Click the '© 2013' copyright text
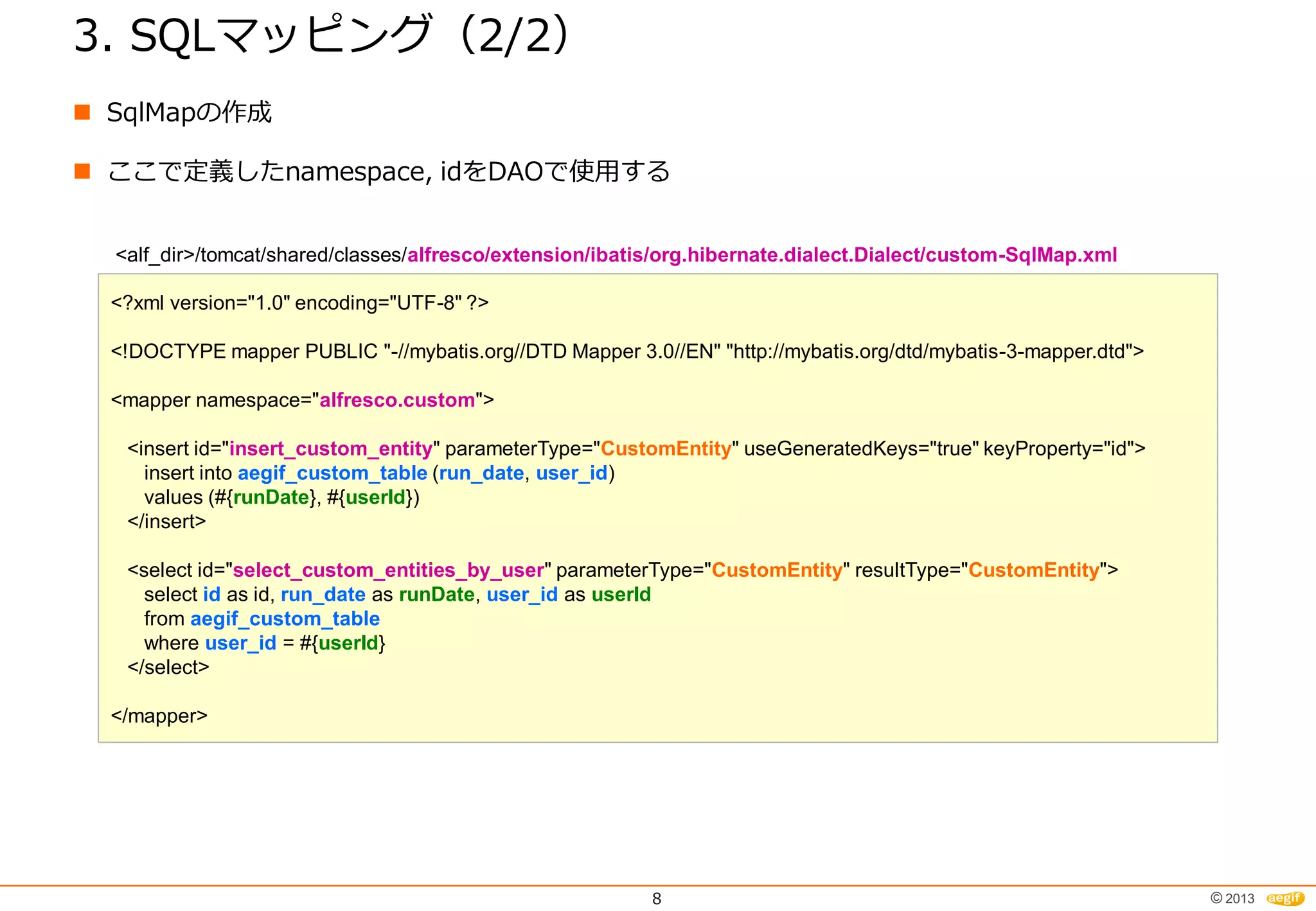This screenshot has width=1316, height=911. click(x=1232, y=898)
